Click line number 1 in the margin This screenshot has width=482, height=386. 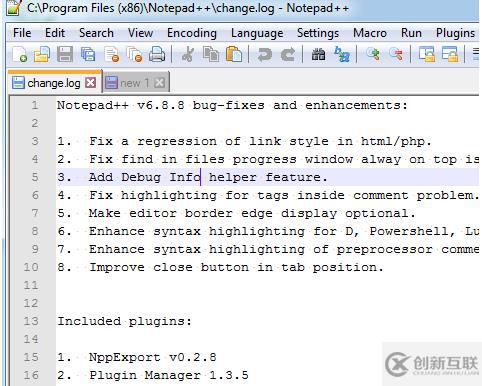35,105
